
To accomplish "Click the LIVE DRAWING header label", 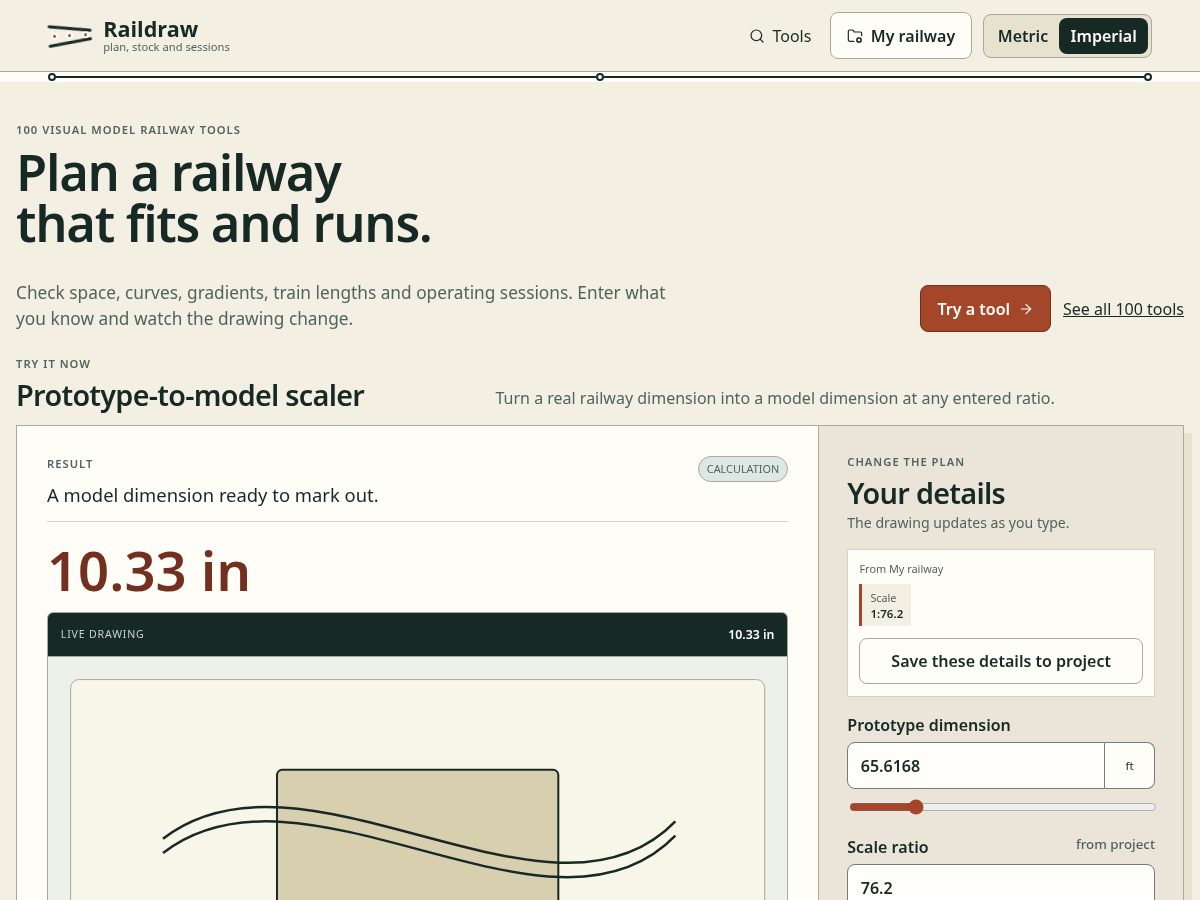I will [102, 634].
